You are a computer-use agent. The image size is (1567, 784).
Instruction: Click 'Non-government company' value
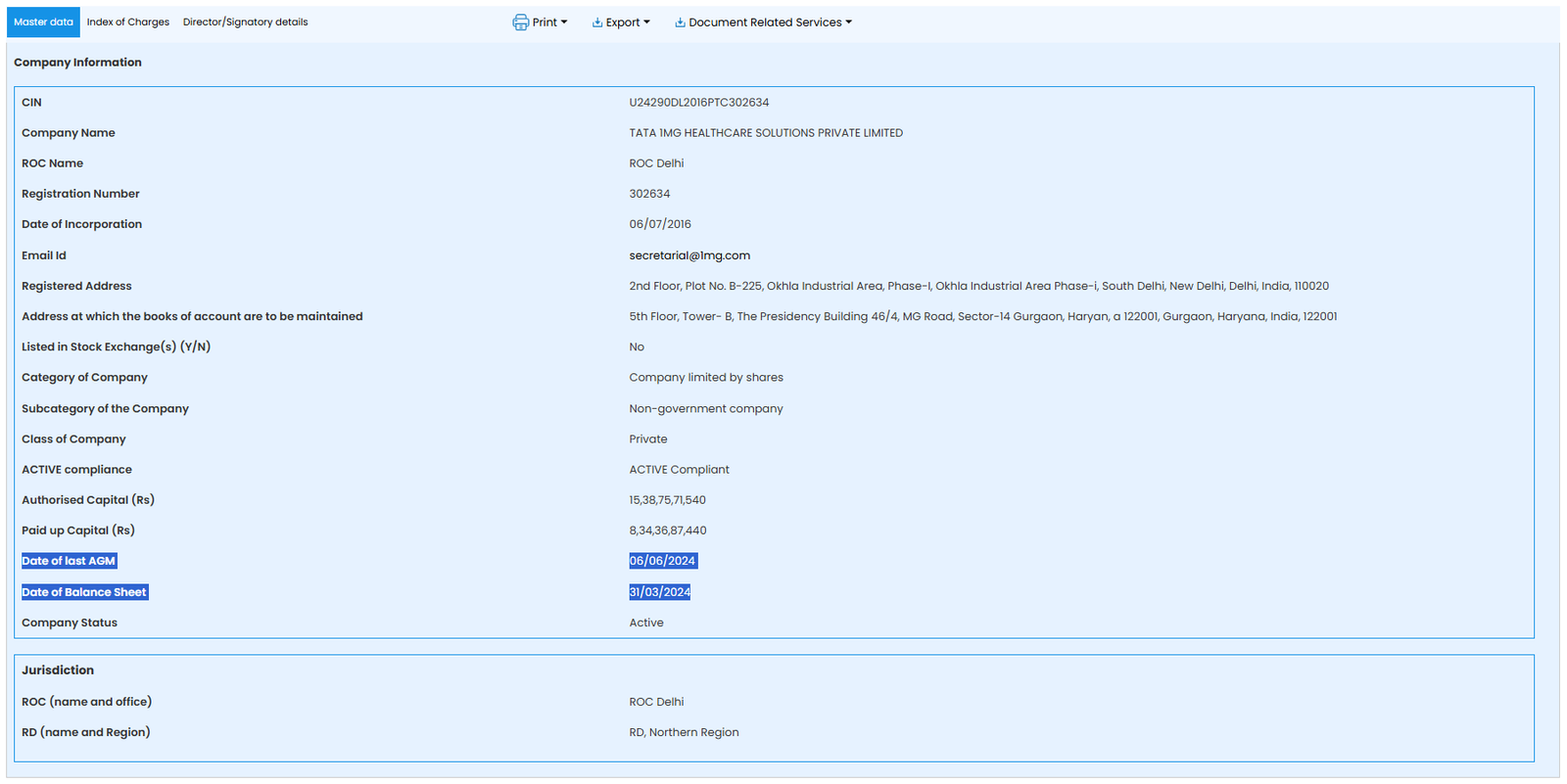click(706, 408)
